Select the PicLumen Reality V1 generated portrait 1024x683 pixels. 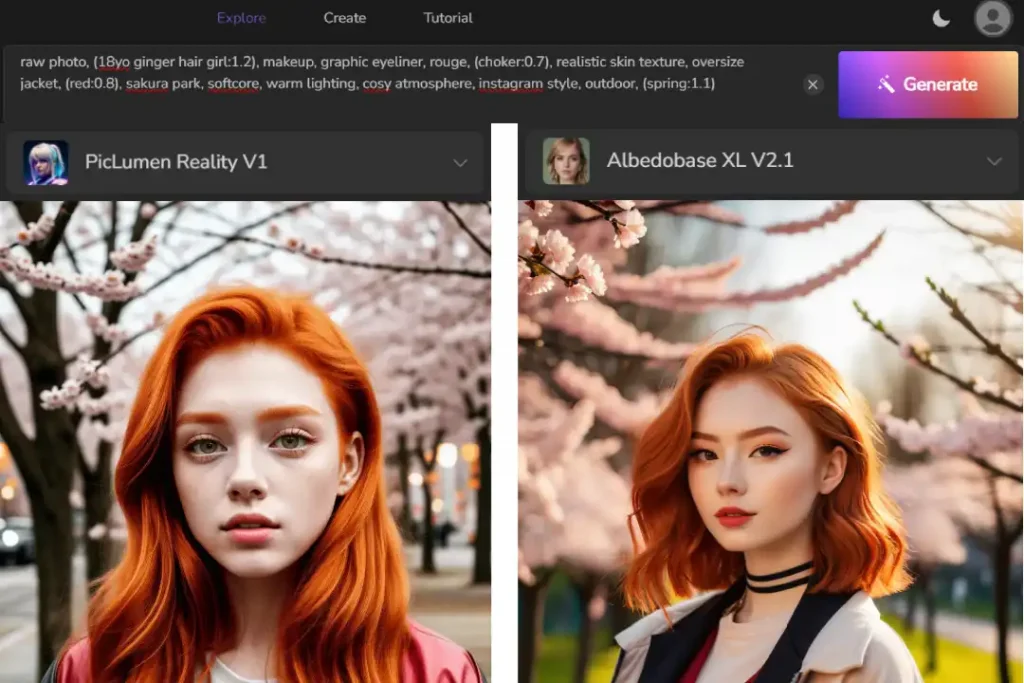pos(245,440)
